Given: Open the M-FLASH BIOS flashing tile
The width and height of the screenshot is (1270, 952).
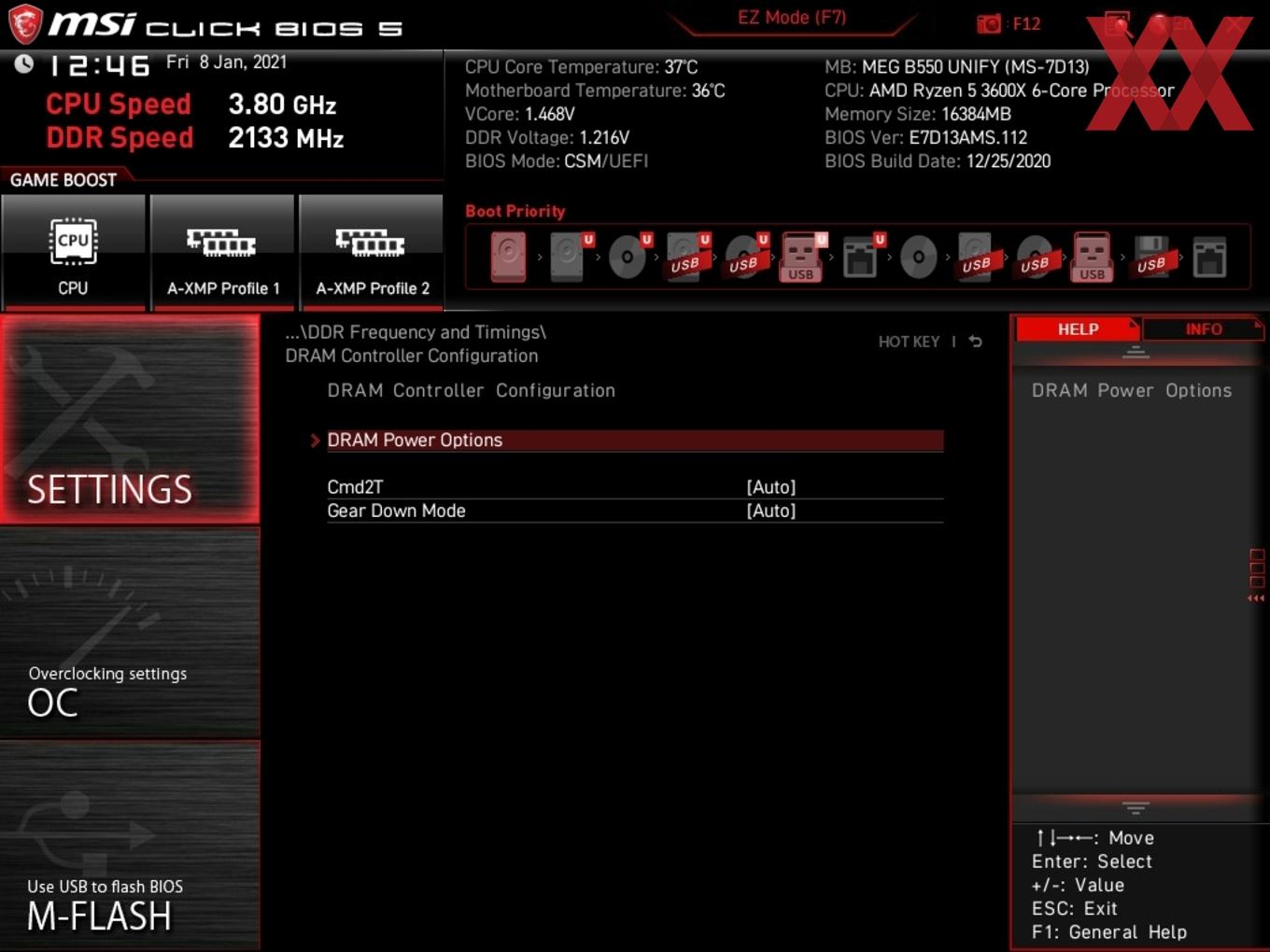Looking at the screenshot, I should tap(130, 847).
